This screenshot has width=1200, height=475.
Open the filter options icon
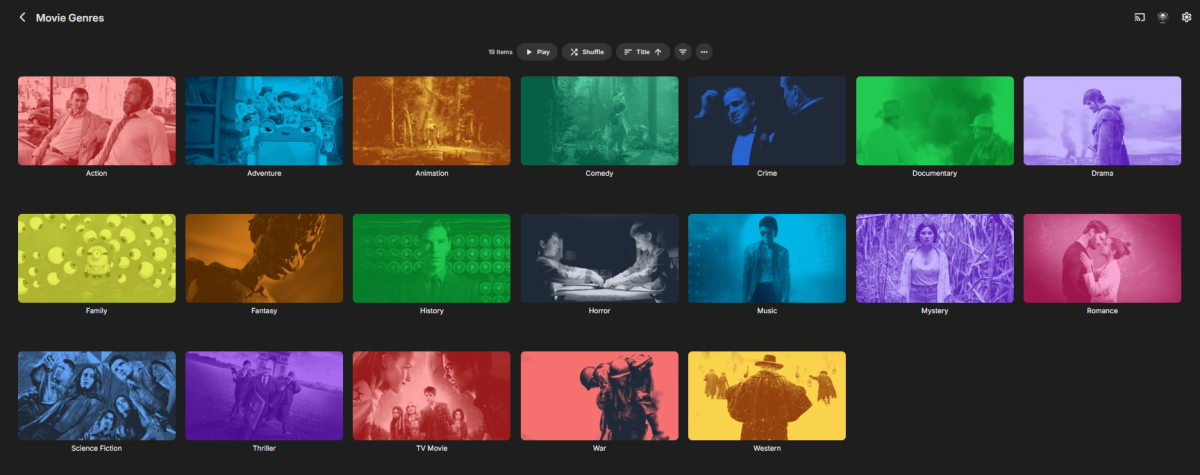coord(683,52)
